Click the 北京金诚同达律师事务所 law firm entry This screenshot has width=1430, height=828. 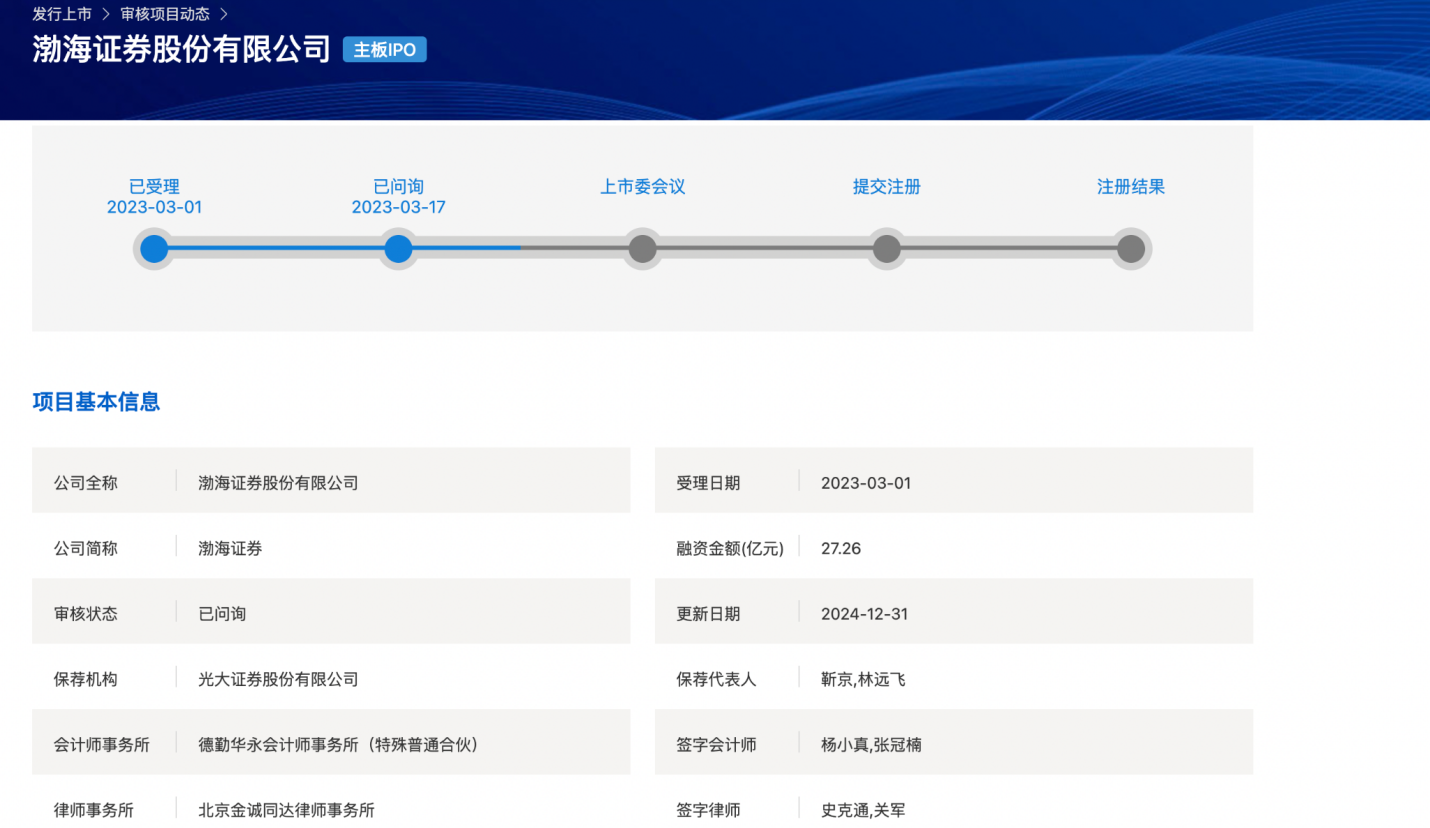(x=286, y=810)
